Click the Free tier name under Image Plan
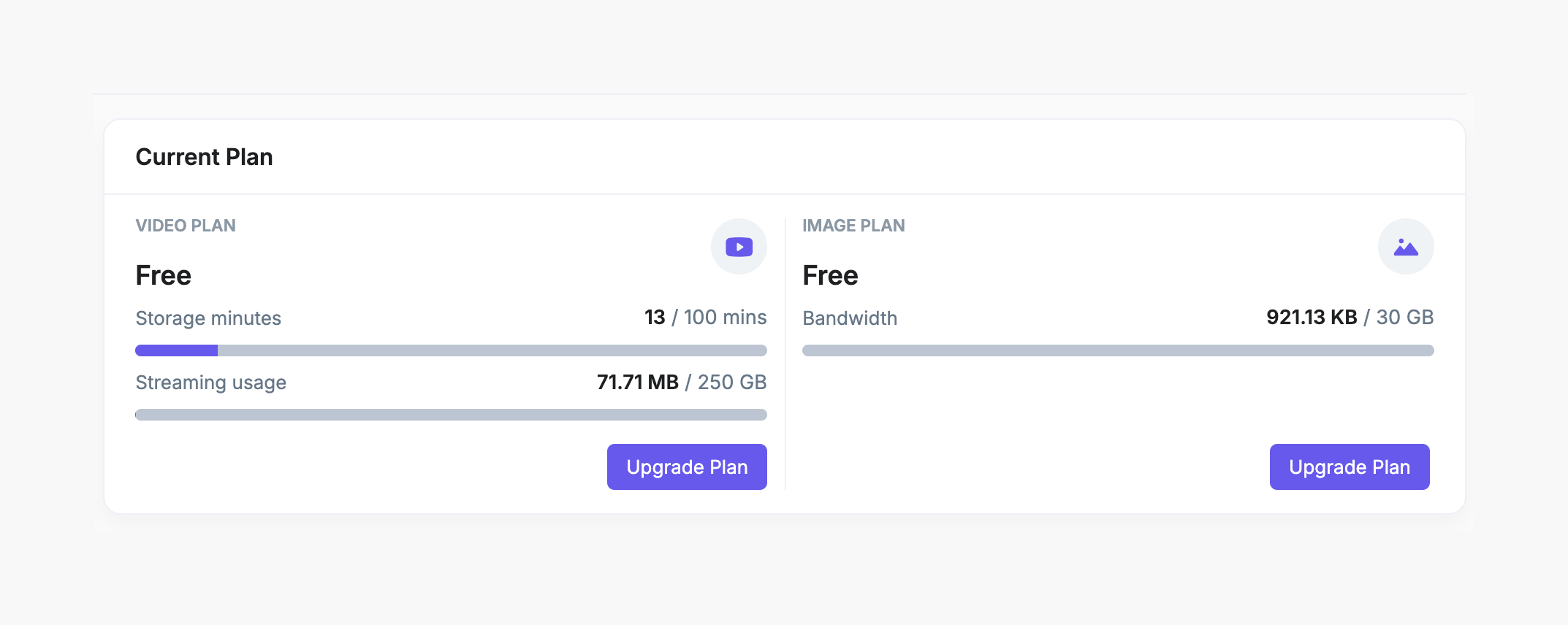 point(830,275)
